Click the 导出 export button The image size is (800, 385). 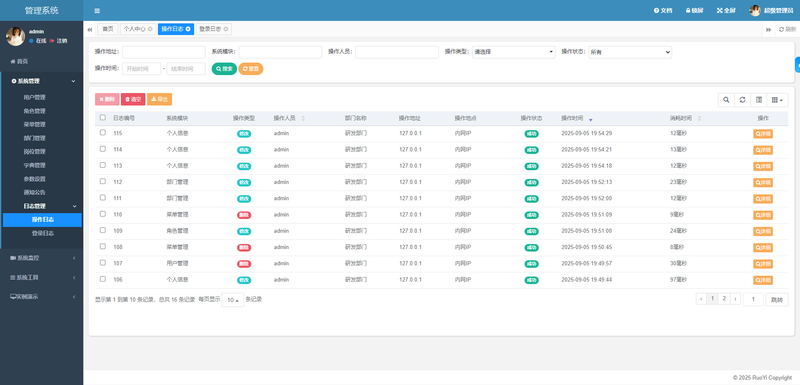(159, 99)
